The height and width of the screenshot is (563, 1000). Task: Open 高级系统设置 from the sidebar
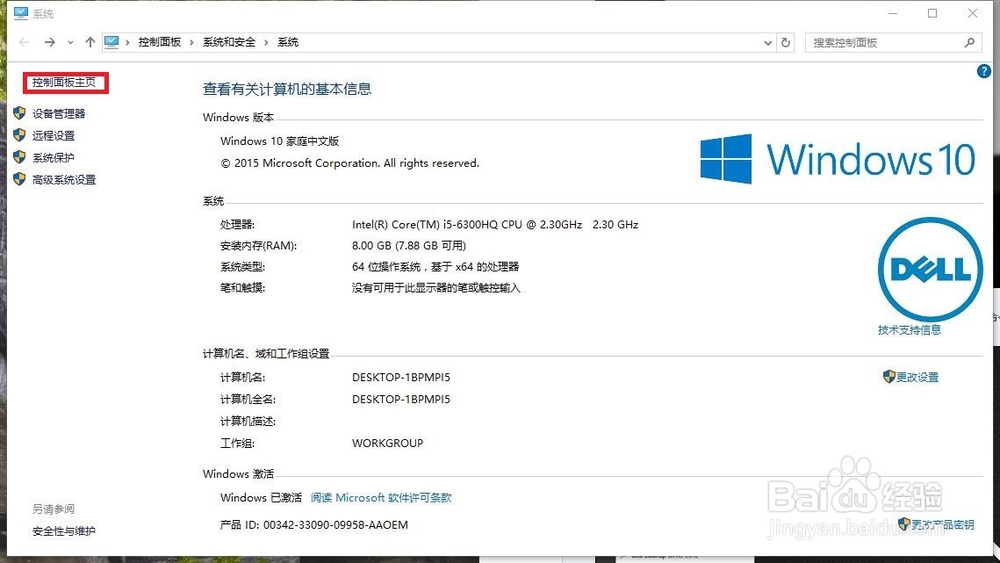click(64, 180)
